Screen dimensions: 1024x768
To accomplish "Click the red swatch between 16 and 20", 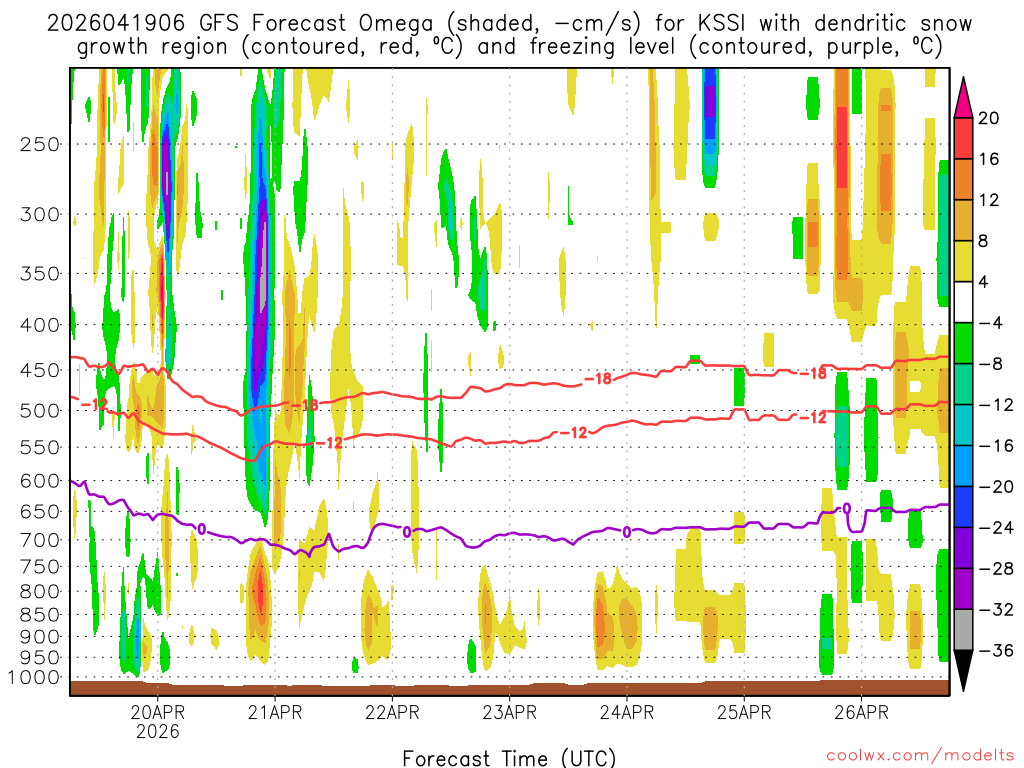I will pyautogui.click(x=963, y=138).
